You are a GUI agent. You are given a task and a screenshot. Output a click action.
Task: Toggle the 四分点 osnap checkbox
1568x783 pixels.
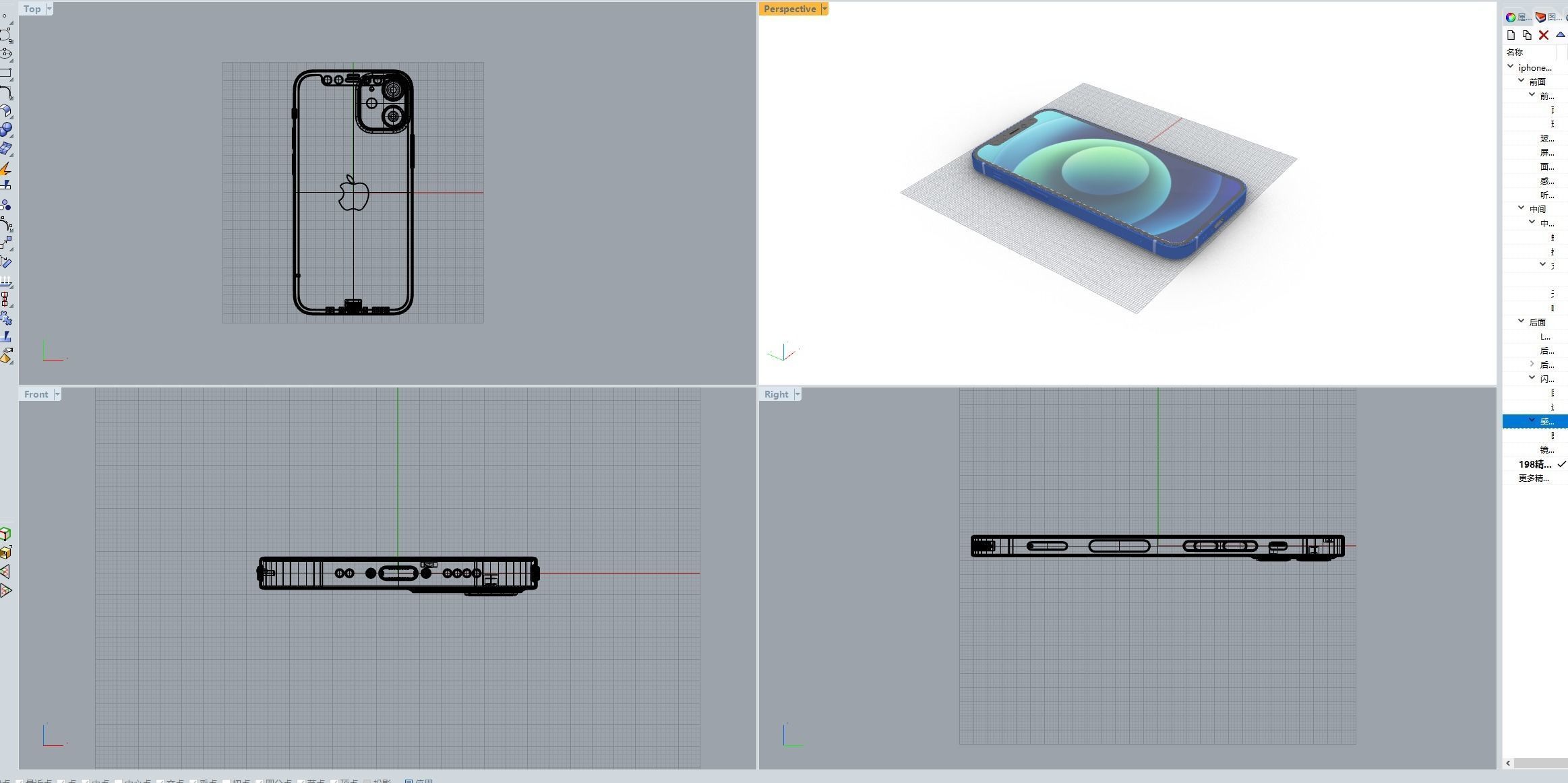(260, 782)
